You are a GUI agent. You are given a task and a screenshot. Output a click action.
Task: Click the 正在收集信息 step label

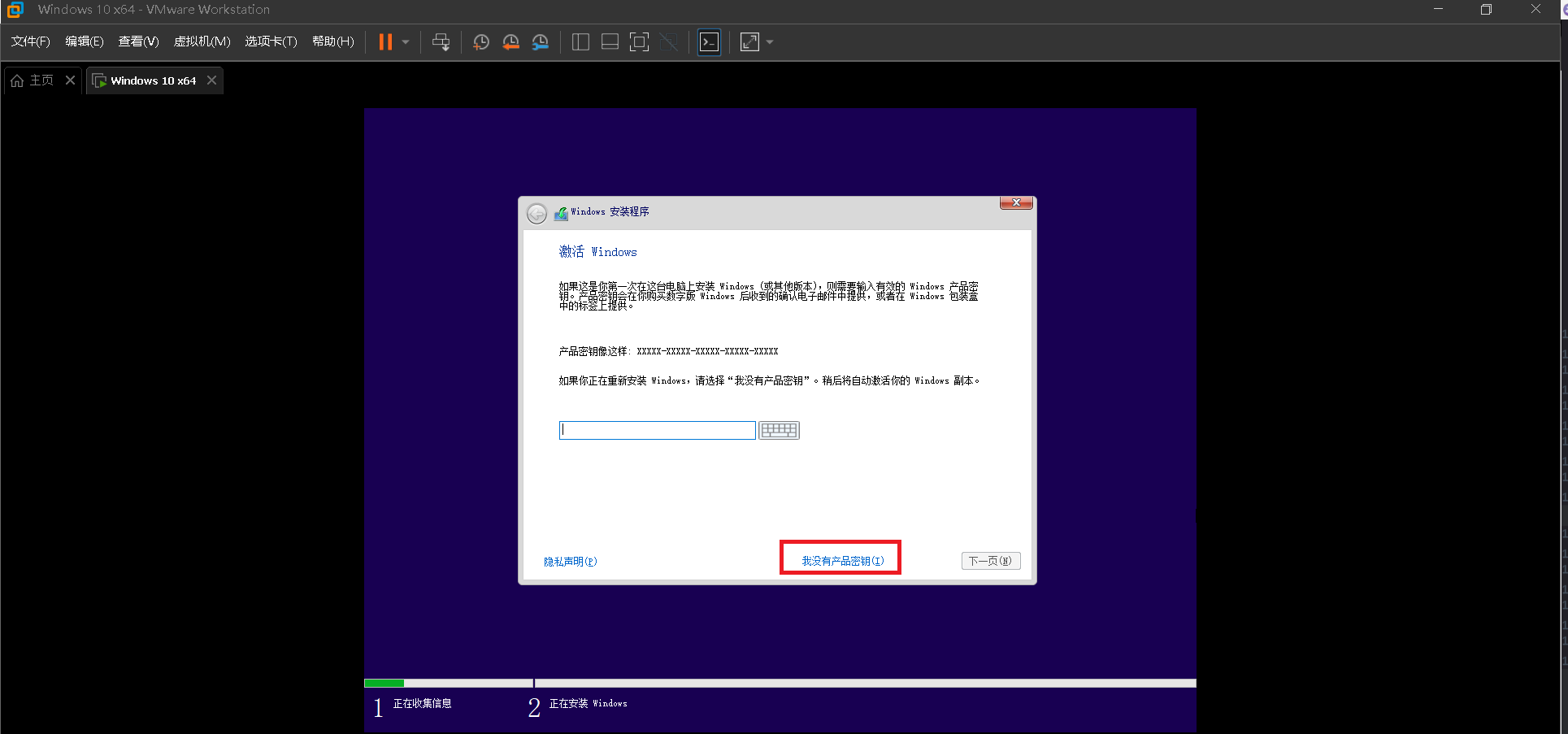[x=422, y=704]
